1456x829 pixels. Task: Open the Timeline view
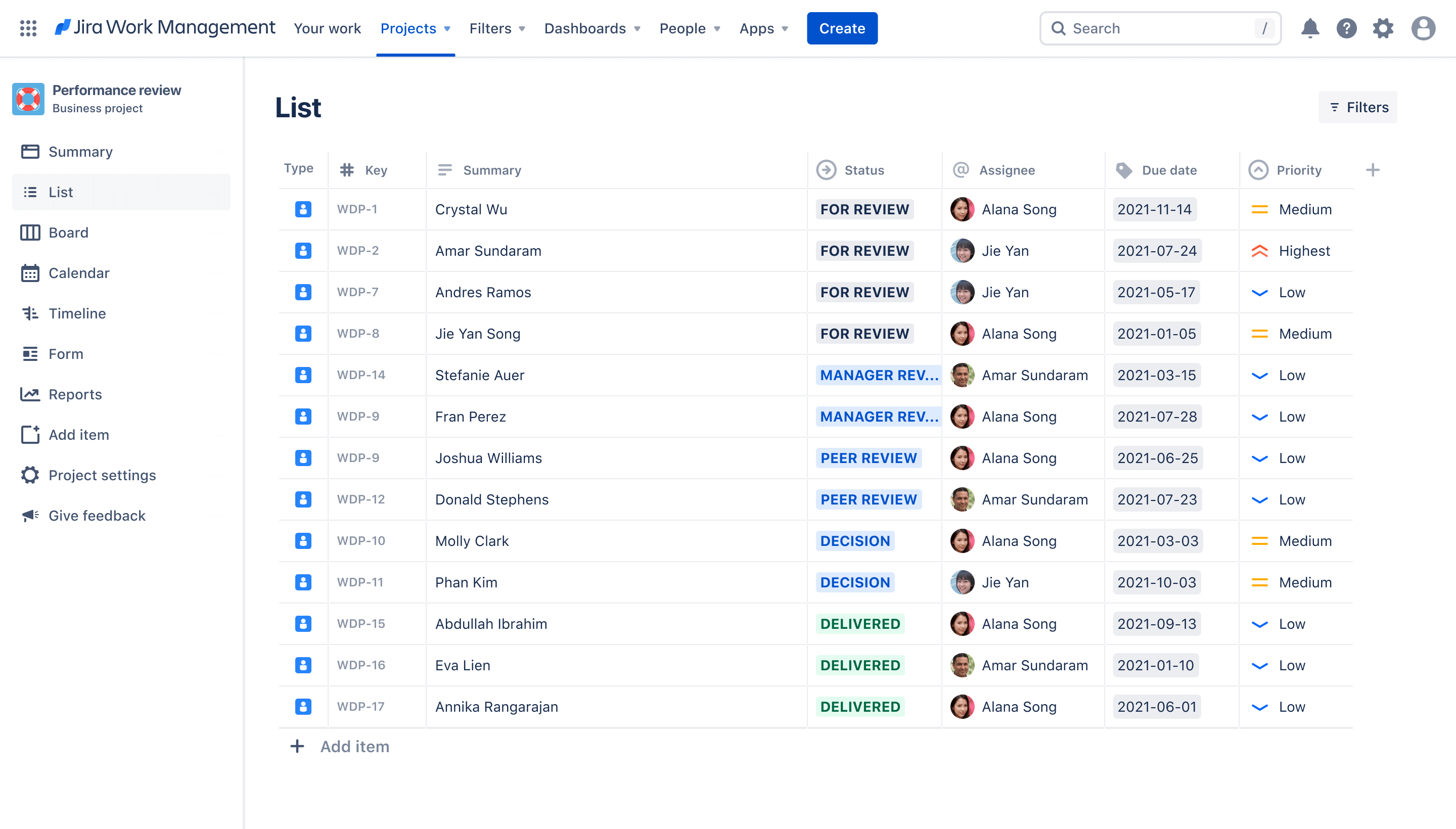pyautogui.click(x=77, y=313)
